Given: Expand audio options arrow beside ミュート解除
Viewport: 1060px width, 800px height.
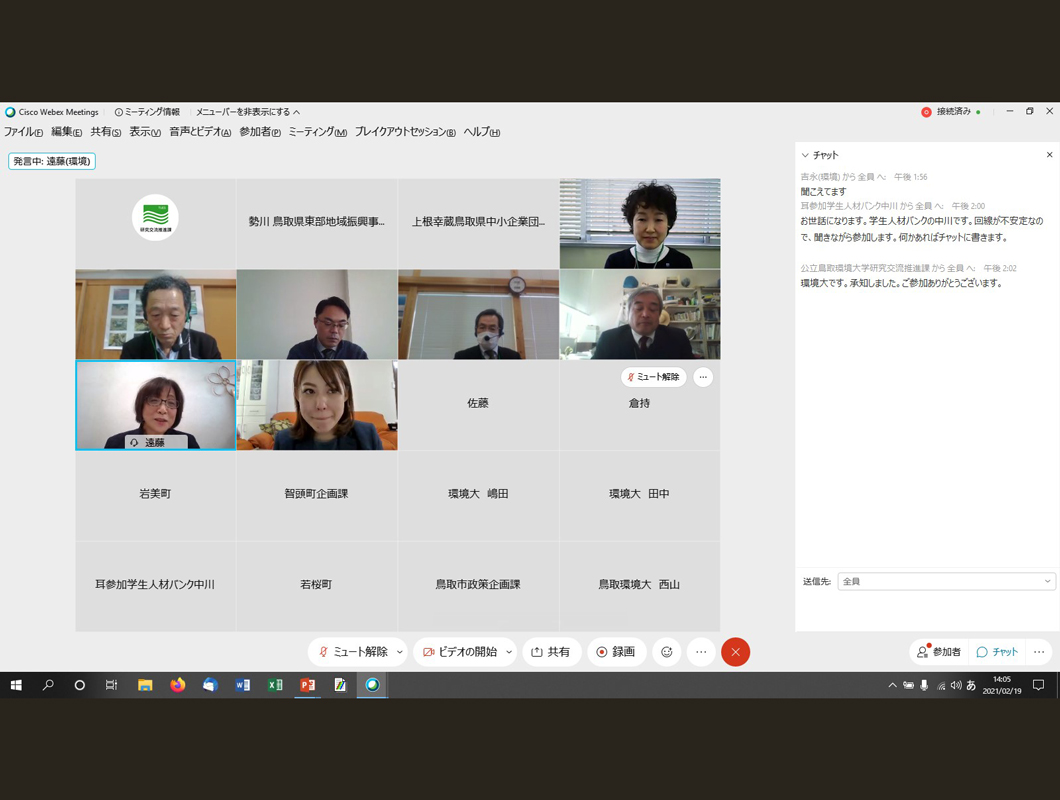Looking at the screenshot, I should coord(400,652).
